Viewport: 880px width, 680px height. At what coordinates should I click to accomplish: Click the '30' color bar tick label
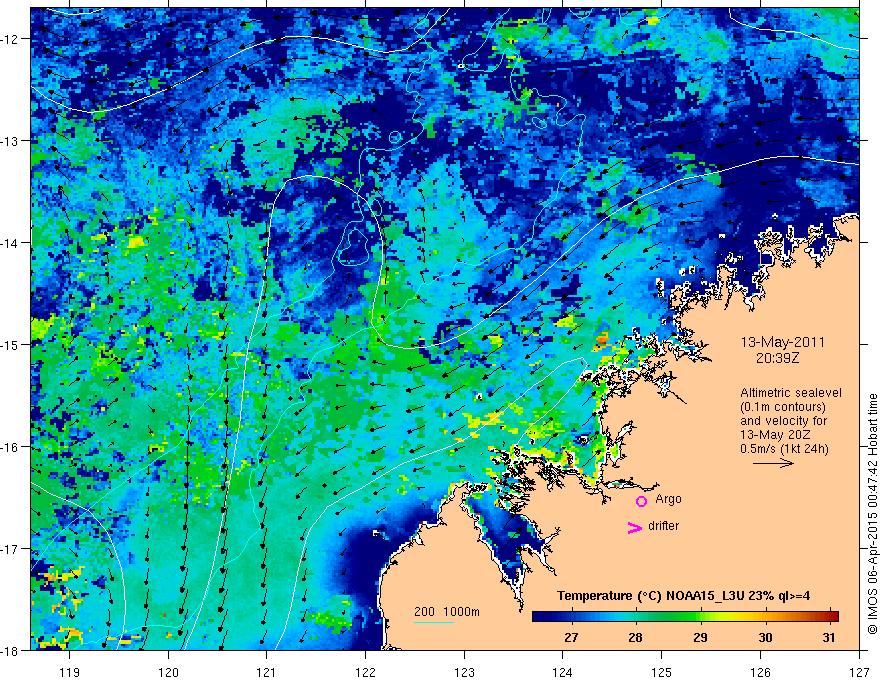tap(765, 637)
